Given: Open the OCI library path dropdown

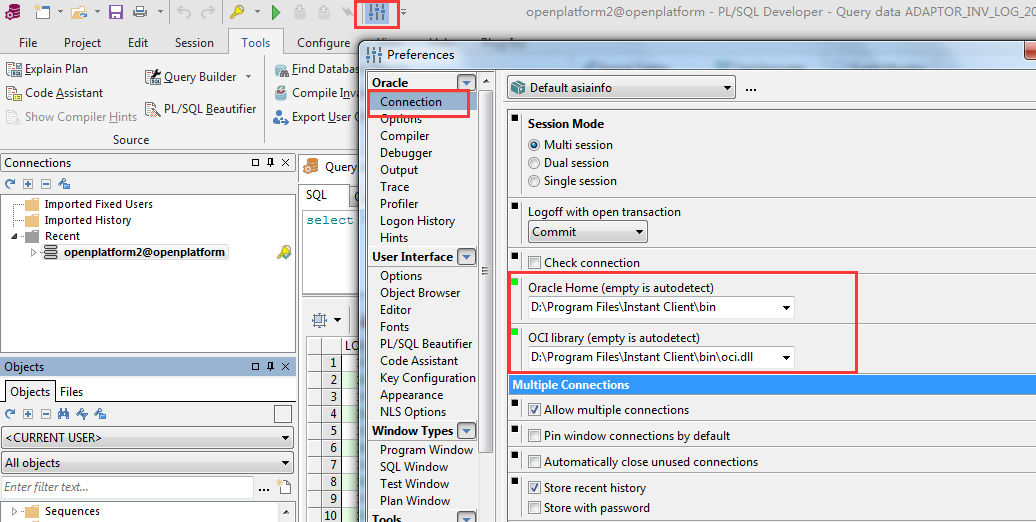Looking at the screenshot, I should (786, 357).
